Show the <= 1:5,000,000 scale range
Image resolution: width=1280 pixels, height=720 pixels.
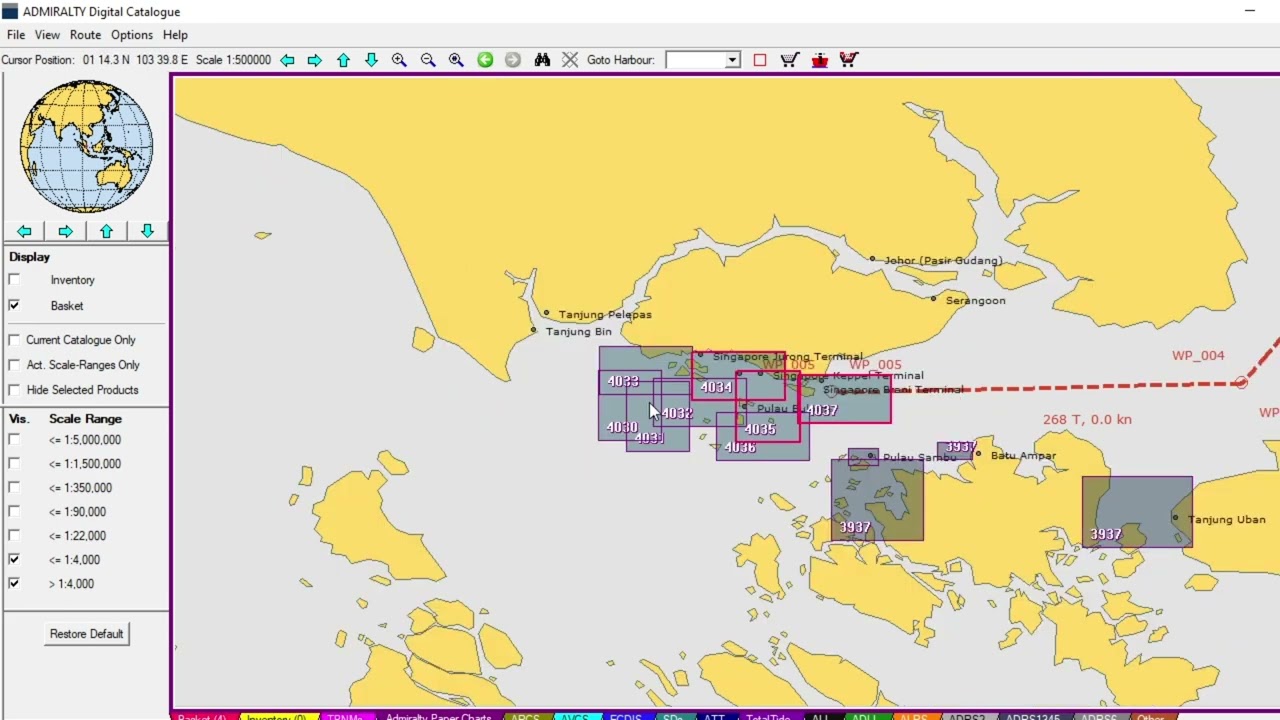(x=14, y=439)
